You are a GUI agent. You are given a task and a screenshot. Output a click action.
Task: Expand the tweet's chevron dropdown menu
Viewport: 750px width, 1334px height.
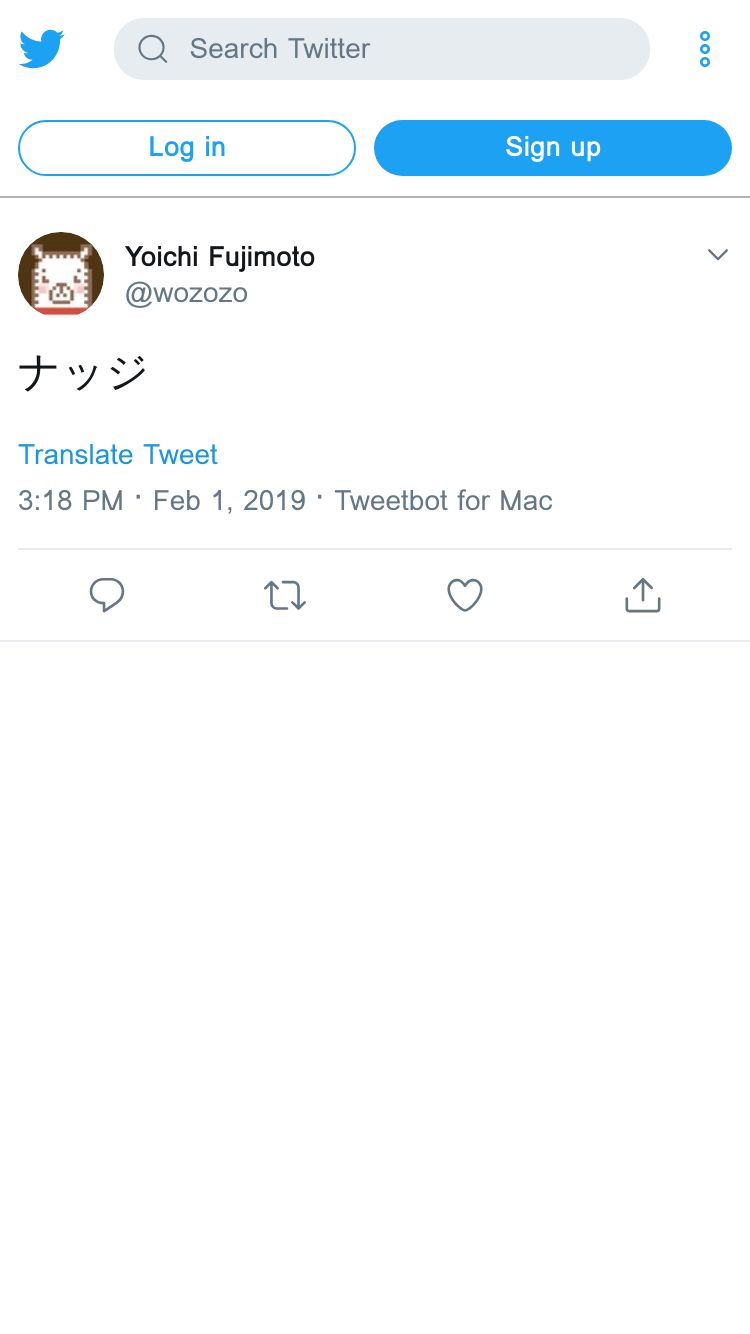[x=718, y=255]
